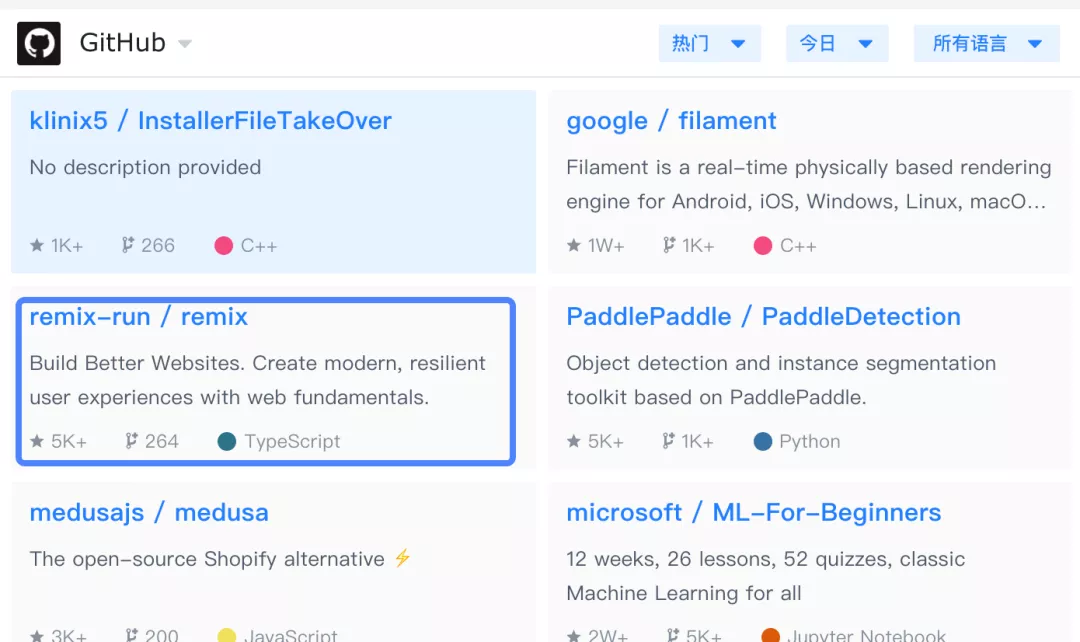The height and width of the screenshot is (642, 1080).
Task: Open the 热门 sorting dropdown
Action: coord(709,43)
